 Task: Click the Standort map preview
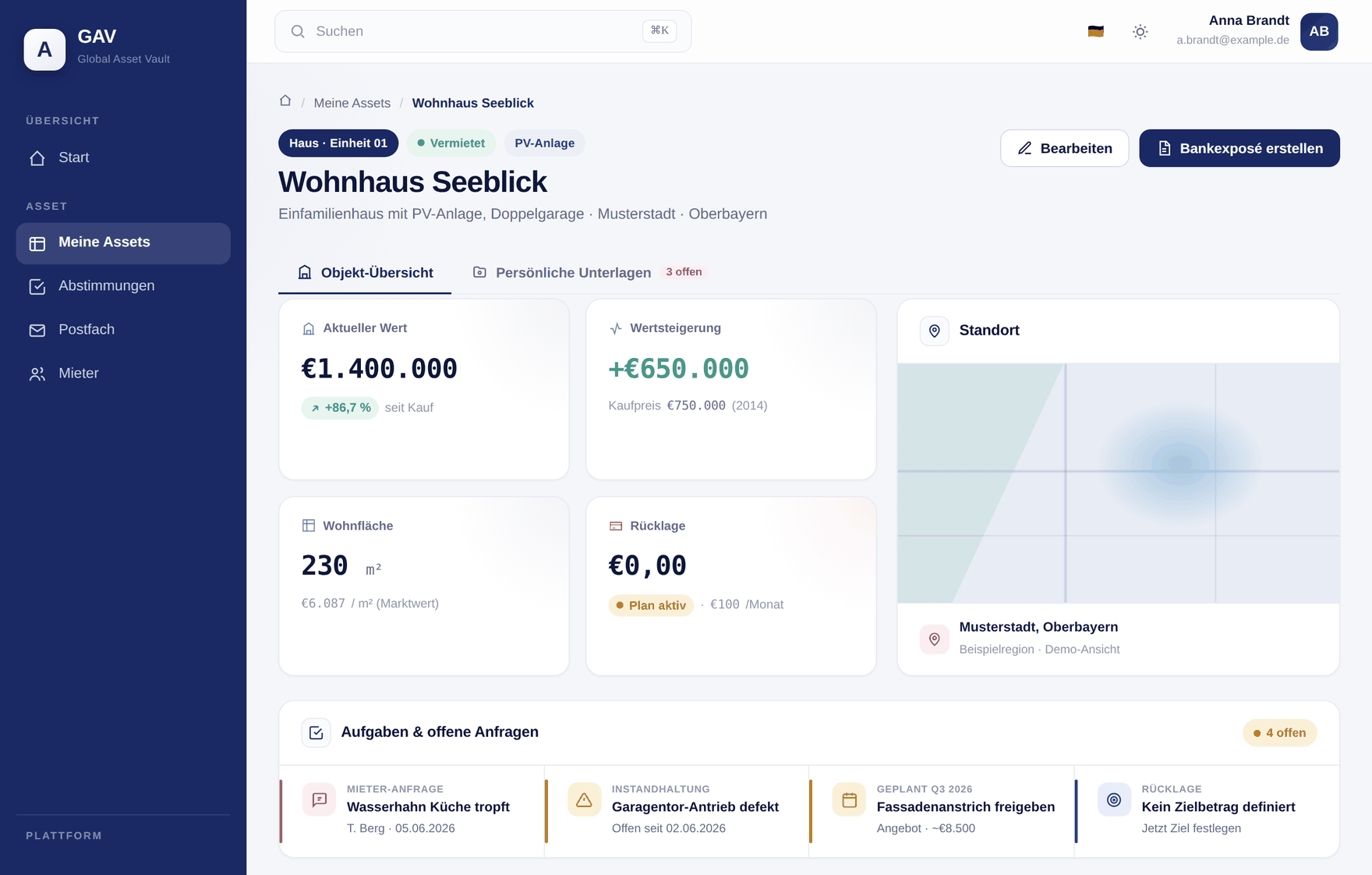(x=1118, y=483)
